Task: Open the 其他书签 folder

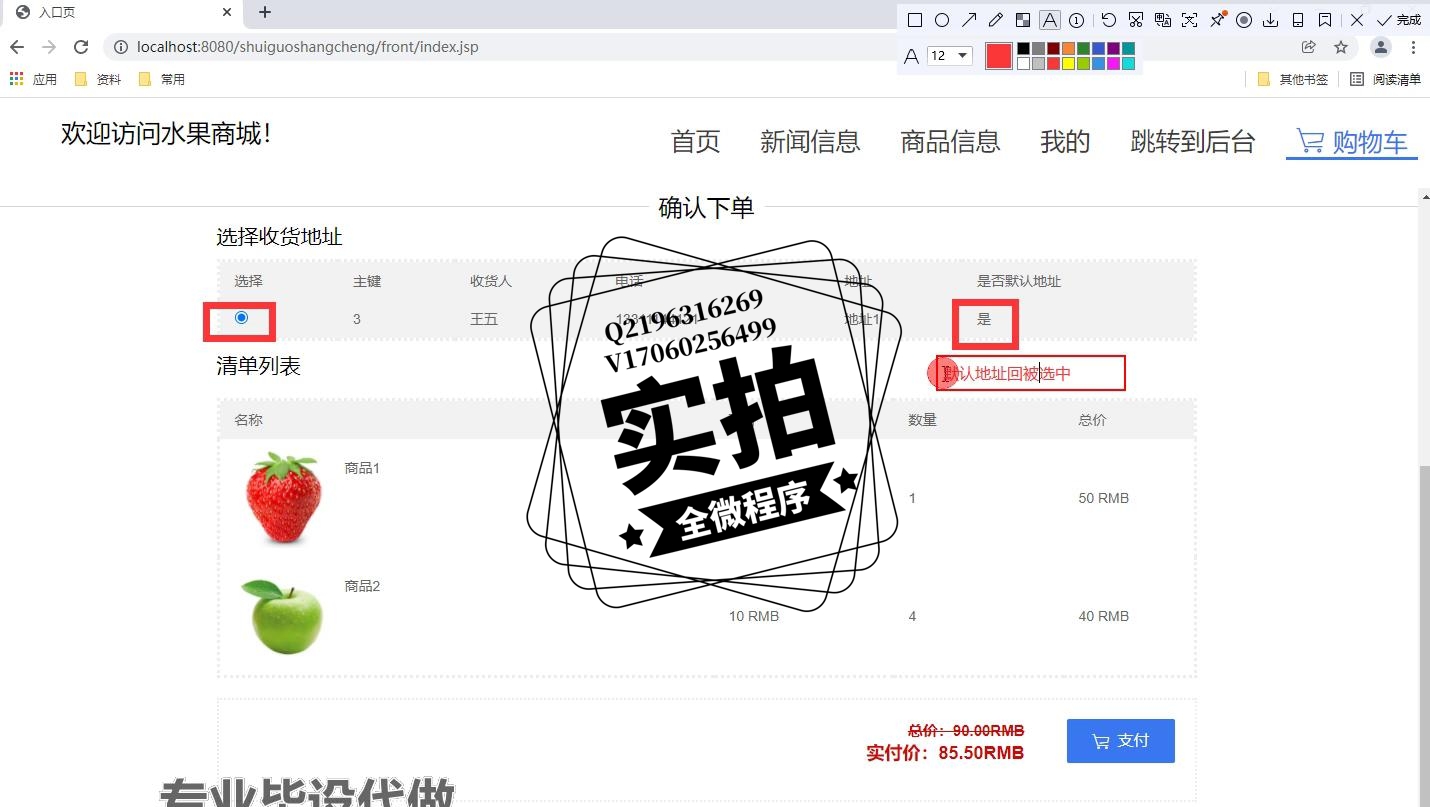Action: click(x=1293, y=79)
